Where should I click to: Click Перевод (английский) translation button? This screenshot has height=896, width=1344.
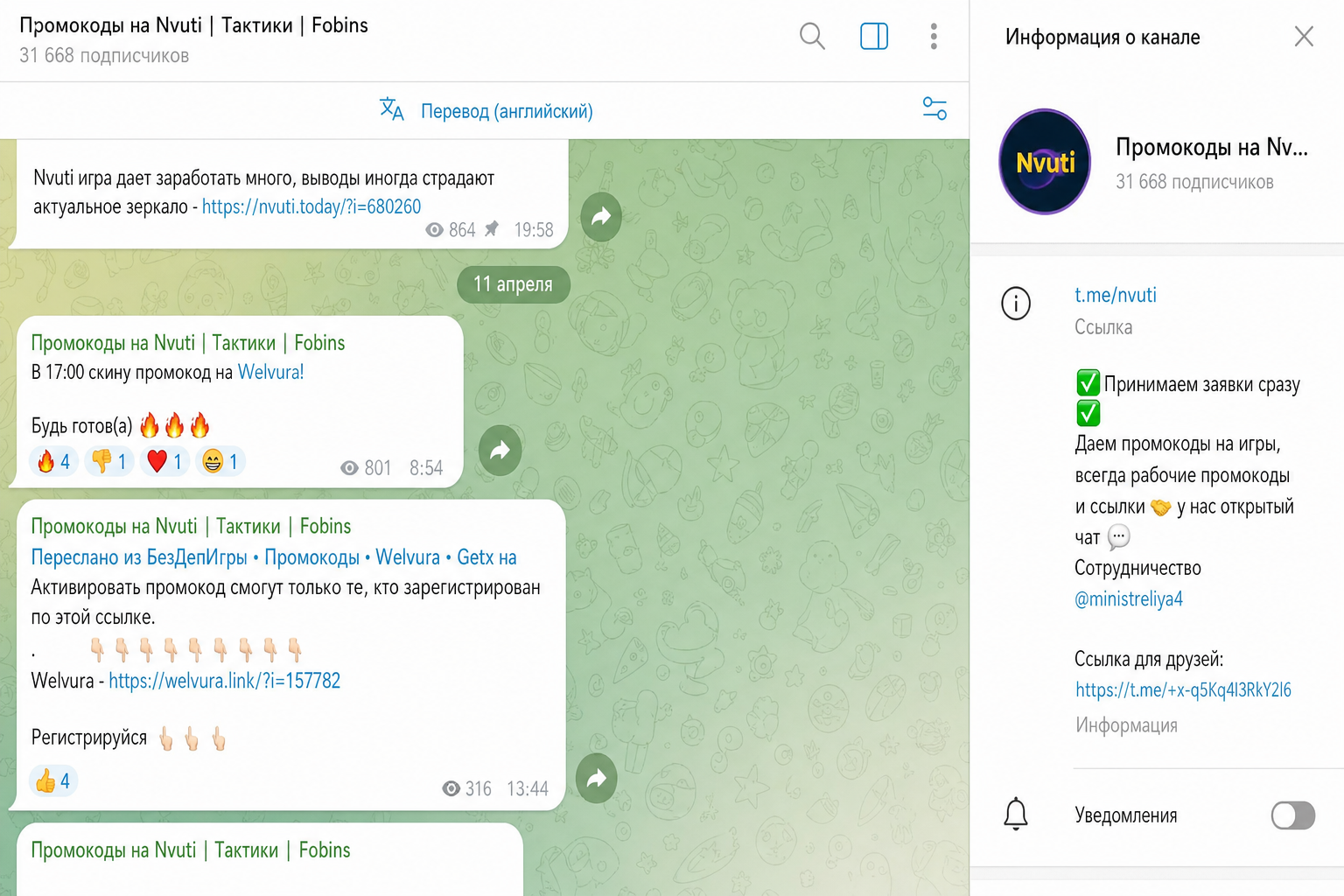(507, 111)
